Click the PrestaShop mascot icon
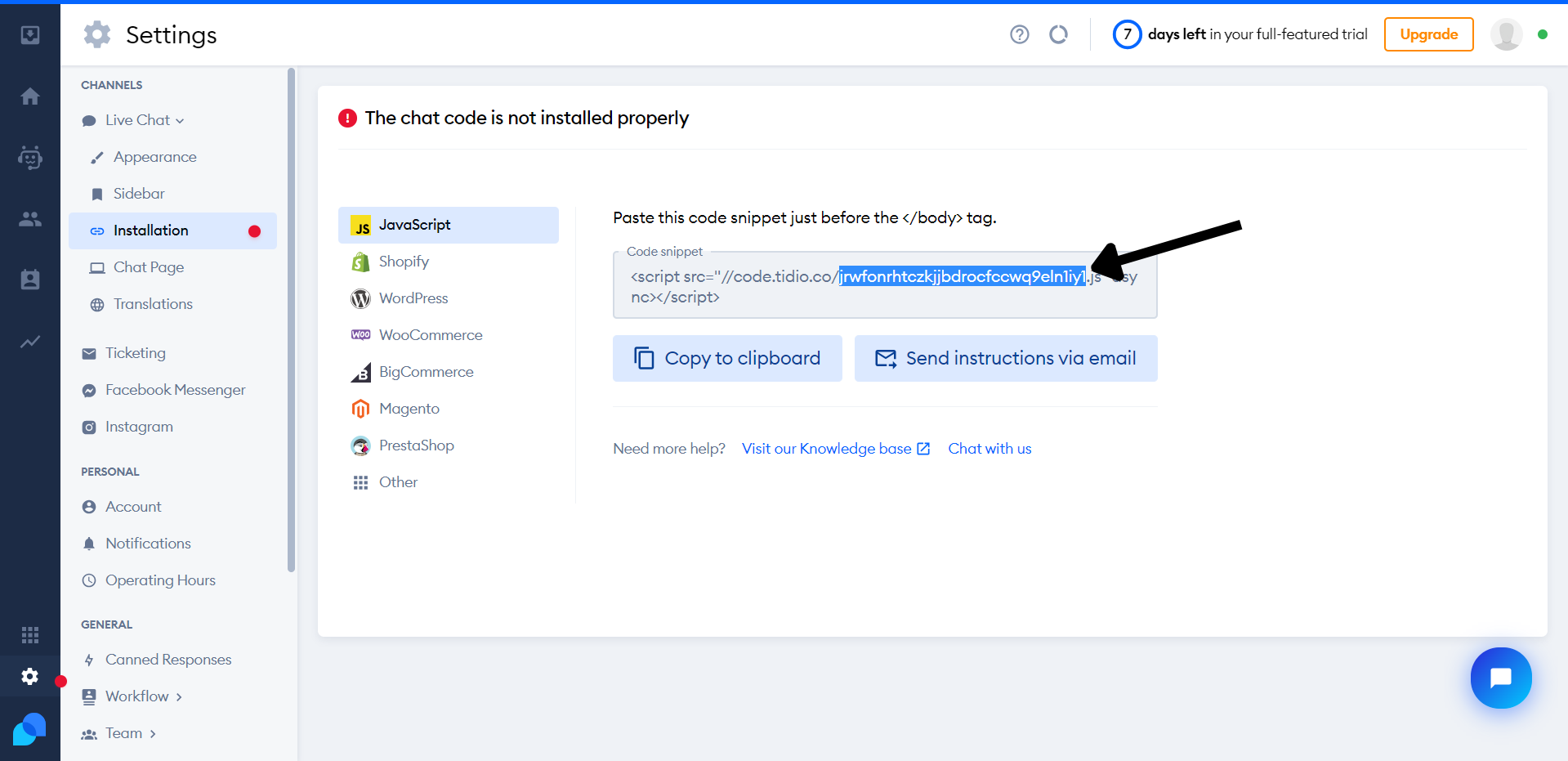The height and width of the screenshot is (761, 1568). pyautogui.click(x=360, y=445)
